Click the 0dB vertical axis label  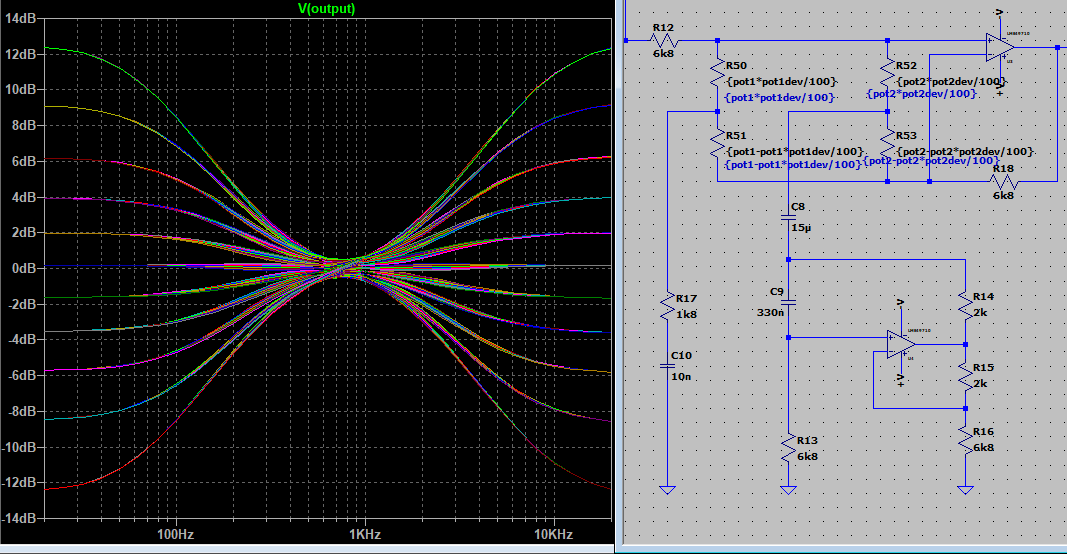[24, 268]
